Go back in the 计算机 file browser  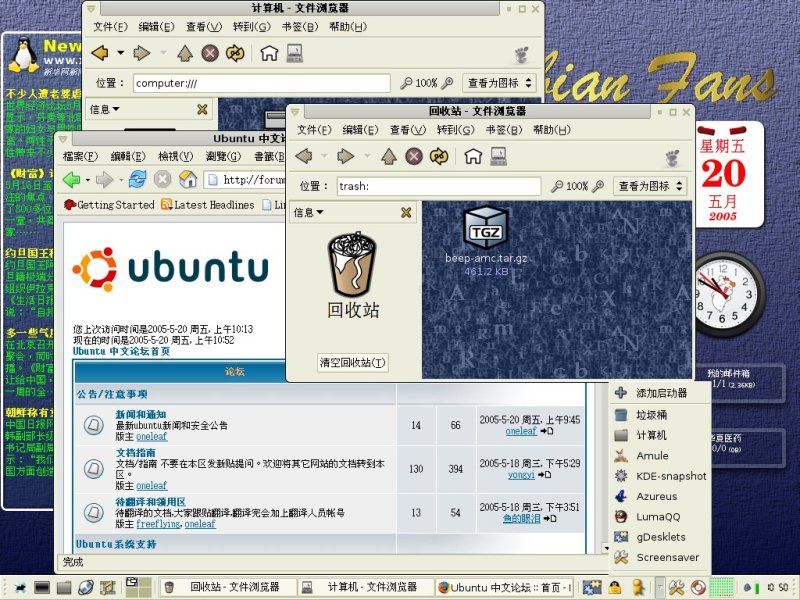click(x=101, y=53)
